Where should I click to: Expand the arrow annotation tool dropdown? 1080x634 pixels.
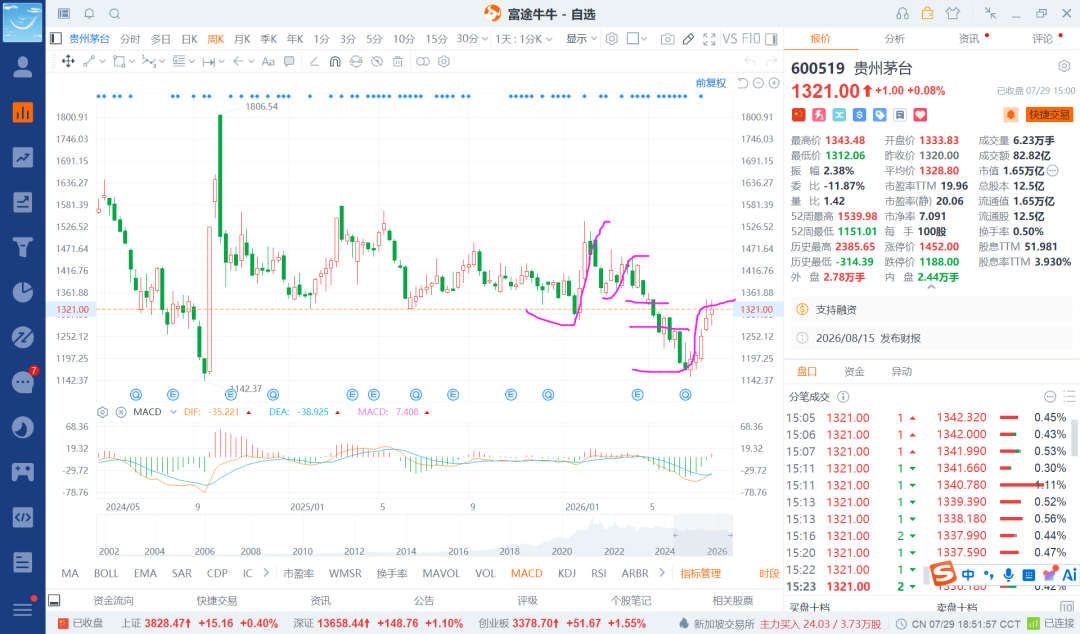click(x=251, y=61)
